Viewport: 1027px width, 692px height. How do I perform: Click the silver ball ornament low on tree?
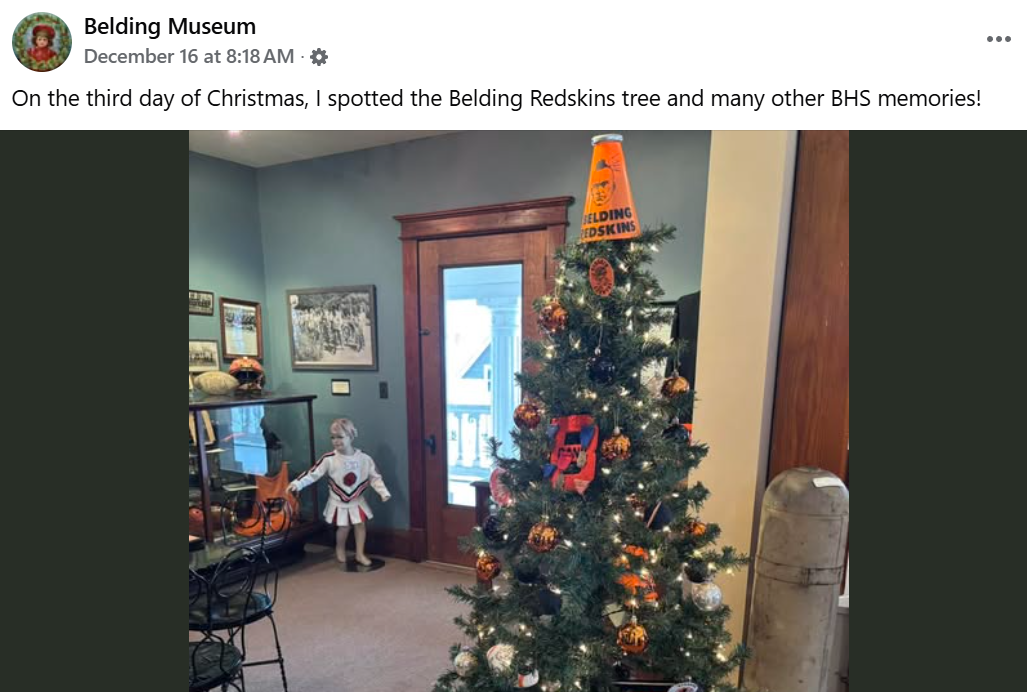coord(706,595)
